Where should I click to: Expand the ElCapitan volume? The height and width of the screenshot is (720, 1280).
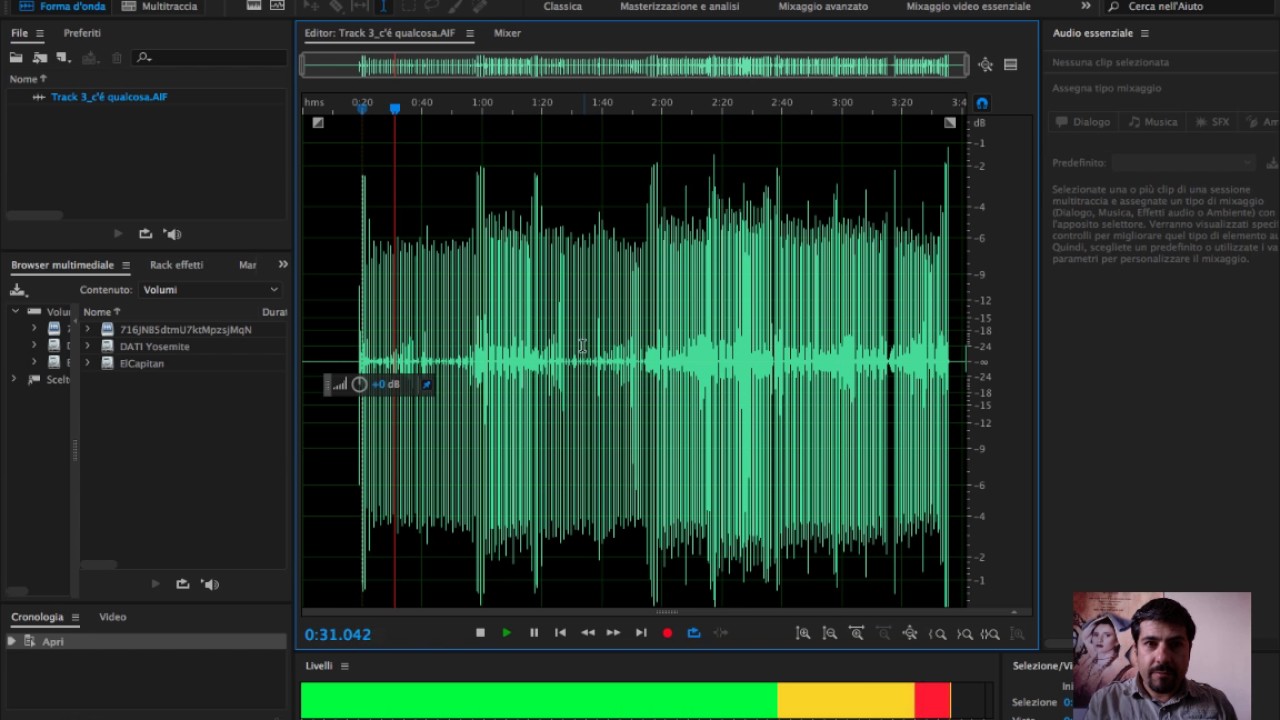pos(88,363)
